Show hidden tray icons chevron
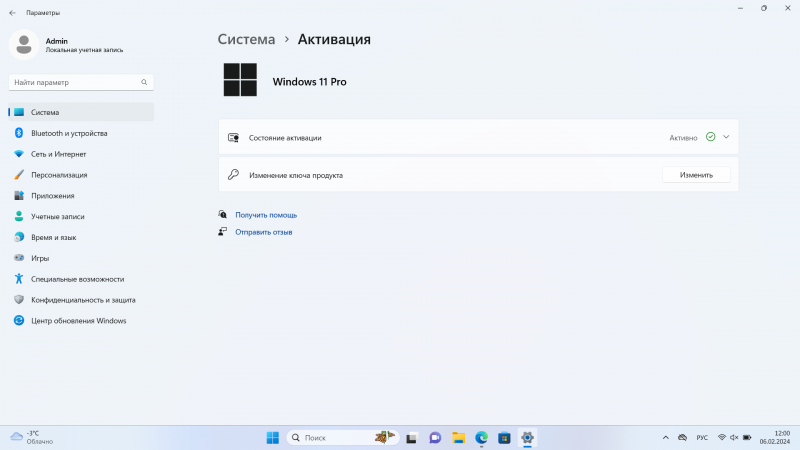Screen dimensions: 800x450 coord(665,438)
